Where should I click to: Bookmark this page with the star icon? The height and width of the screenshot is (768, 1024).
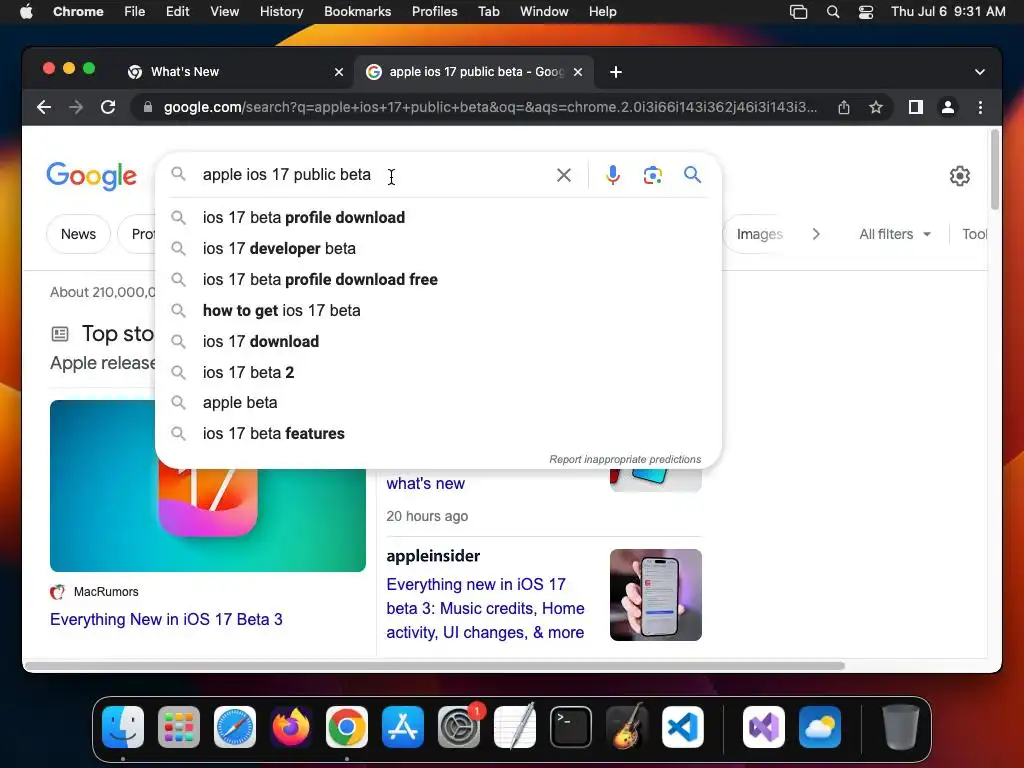(x=876, y=107)
